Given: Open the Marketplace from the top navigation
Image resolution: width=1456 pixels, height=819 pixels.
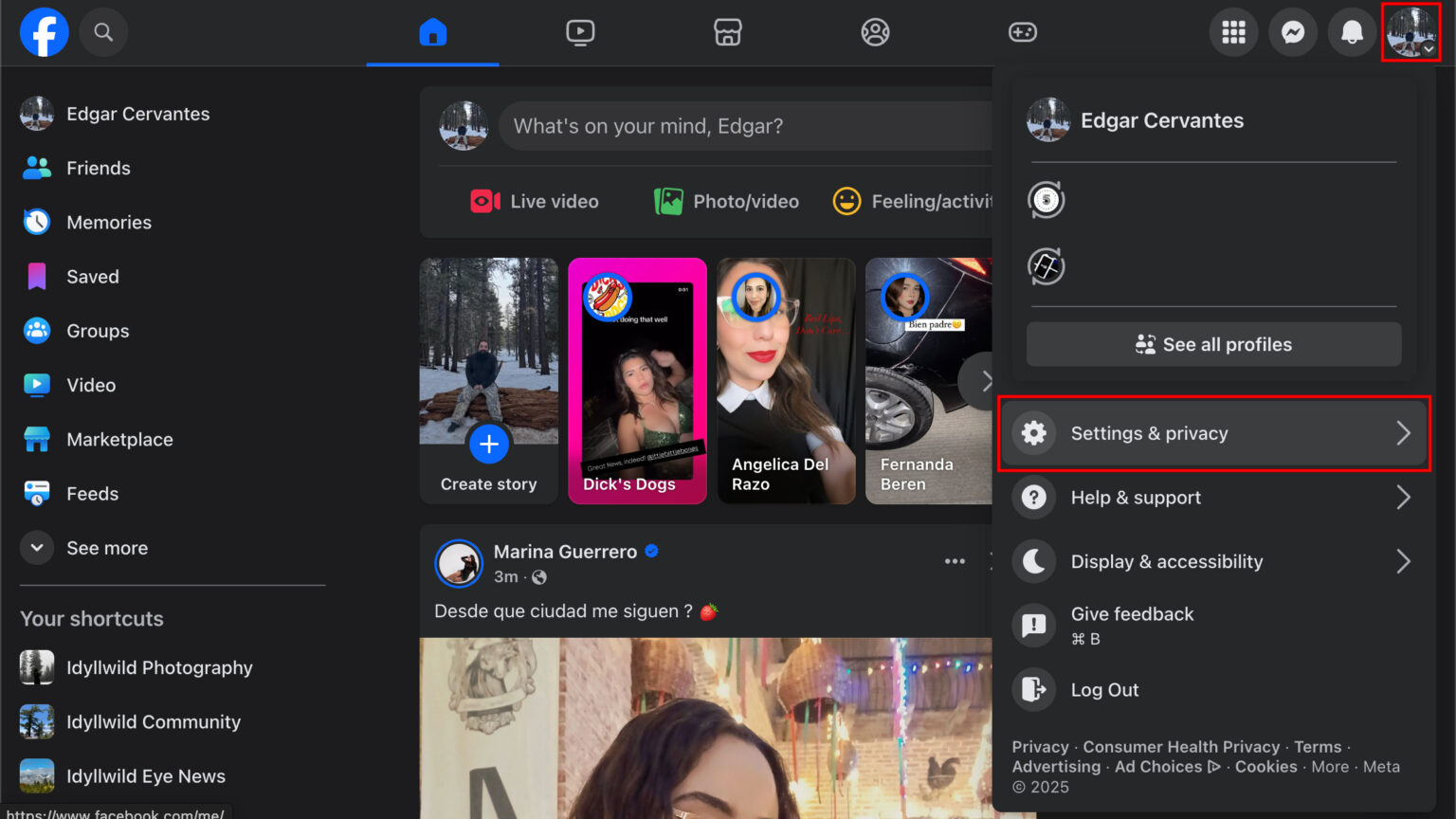Looking at the screenshot, I should coord(727,31).
